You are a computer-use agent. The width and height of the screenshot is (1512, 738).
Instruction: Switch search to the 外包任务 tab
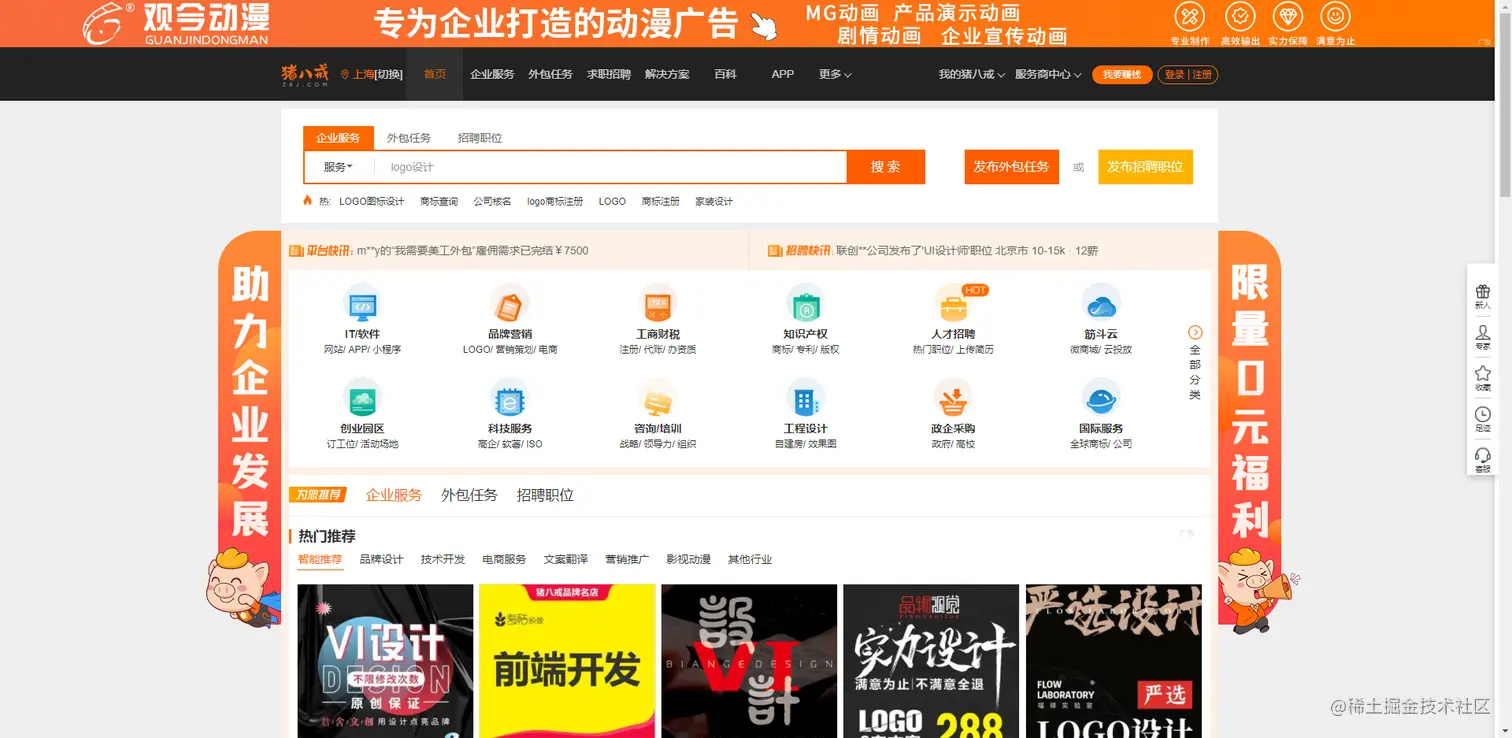point(409,138)
